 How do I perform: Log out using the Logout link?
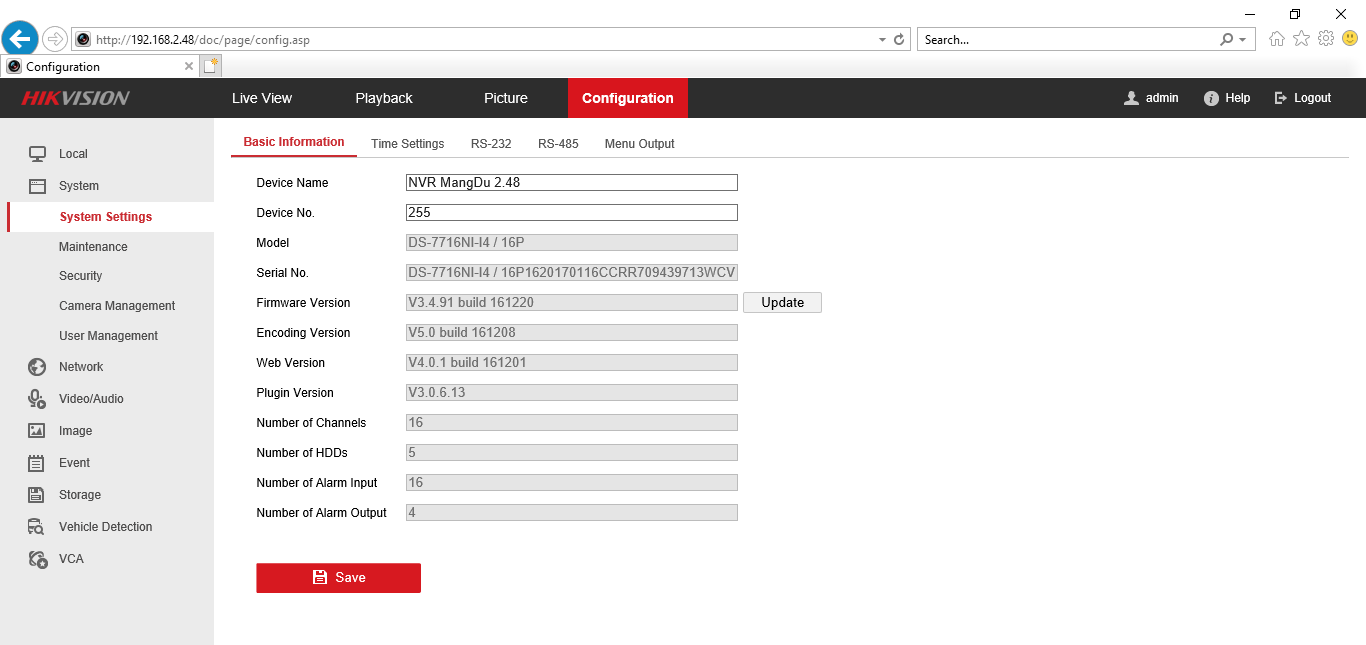point(1302,98)
